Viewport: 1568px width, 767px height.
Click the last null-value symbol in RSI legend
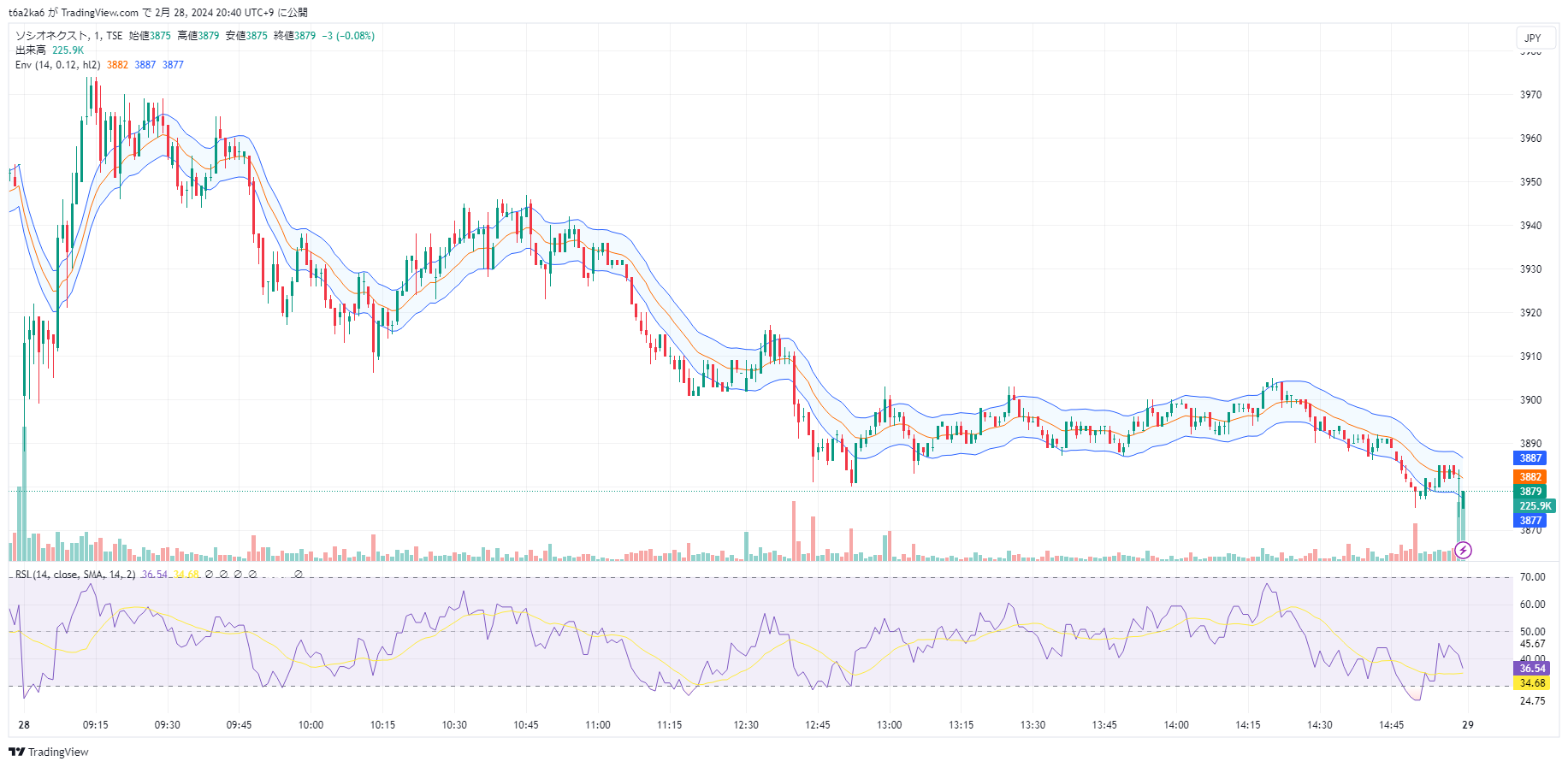pos(299,575)
